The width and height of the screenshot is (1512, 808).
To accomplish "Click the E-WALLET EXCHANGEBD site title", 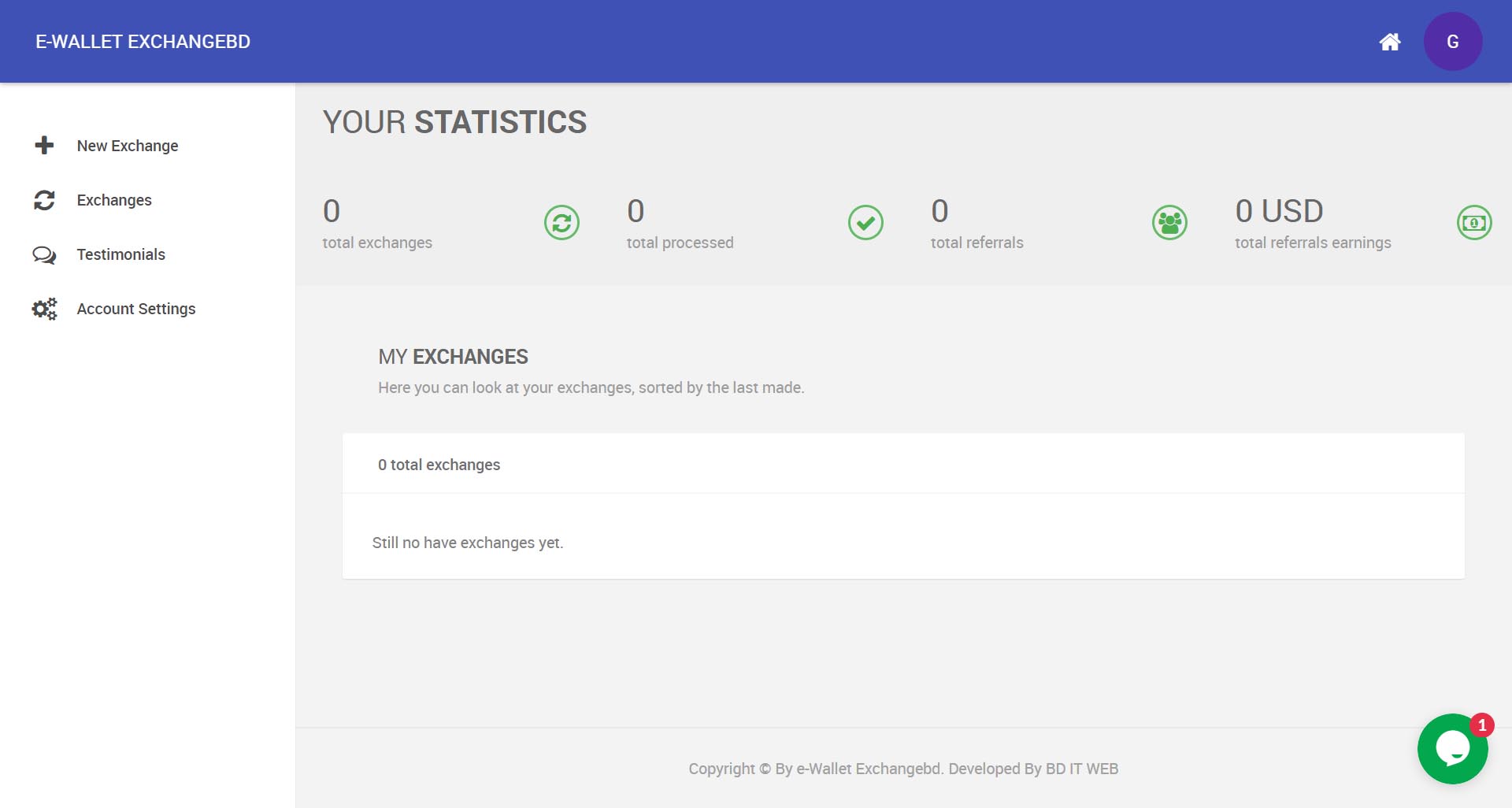I will (143, 42).
